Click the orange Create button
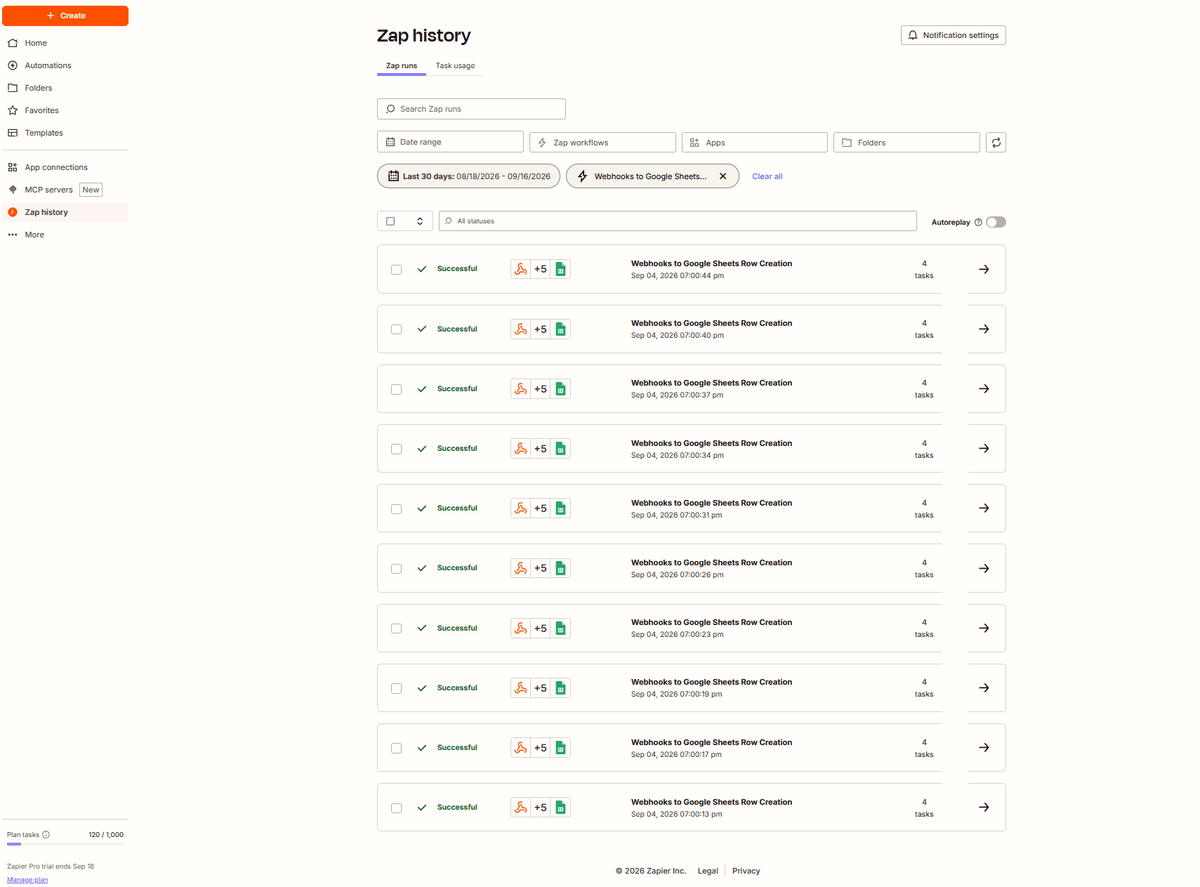 (65, 16)
